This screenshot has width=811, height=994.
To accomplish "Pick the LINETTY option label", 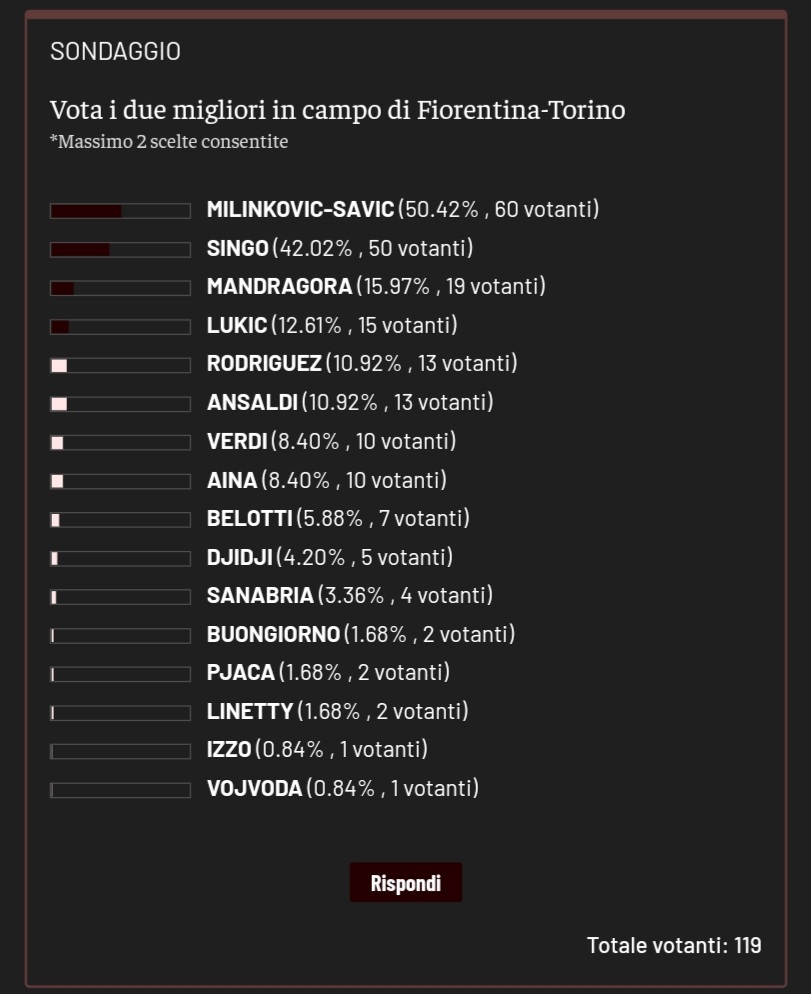I will [x=250, y=712].
